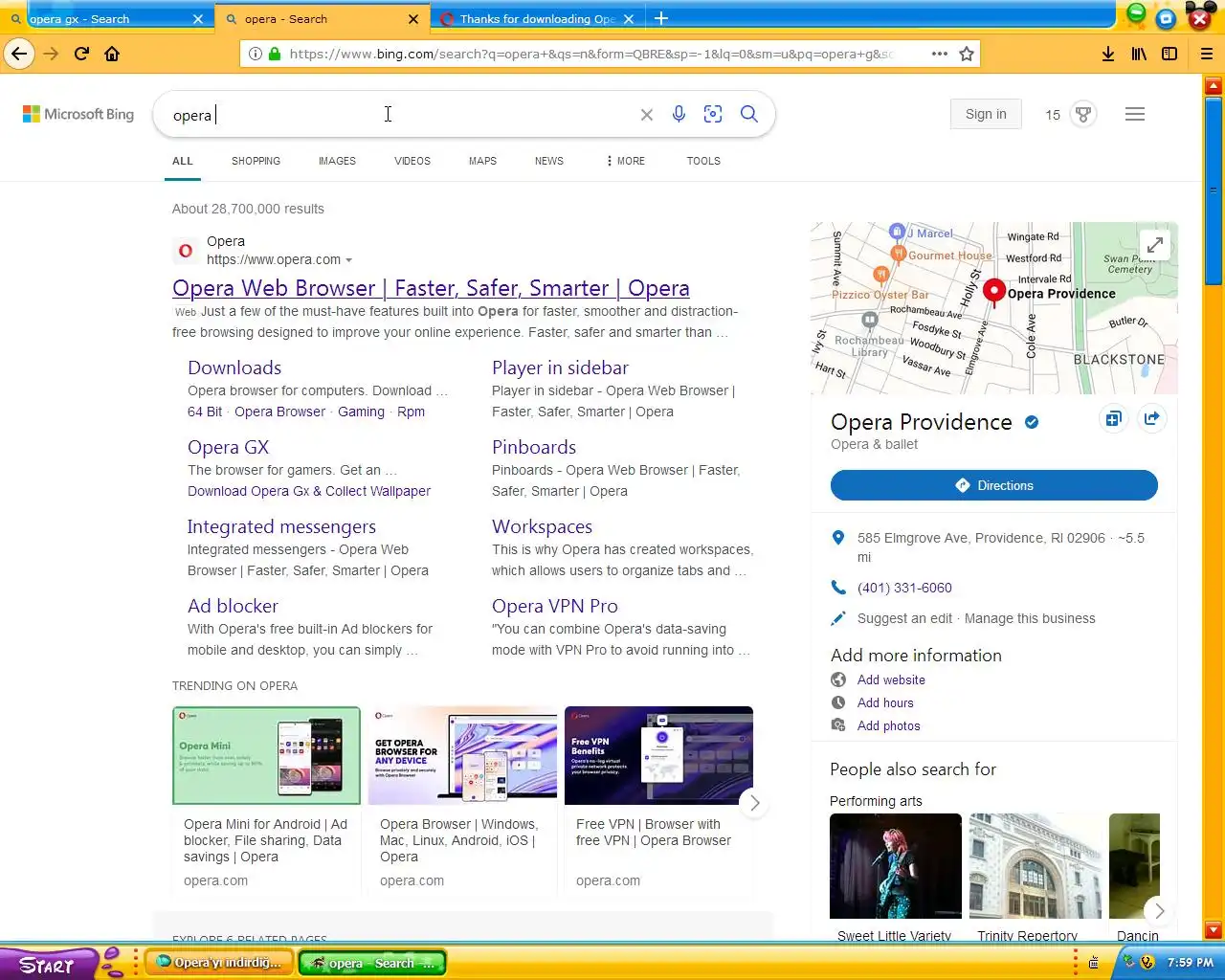The width and height of the screenshot is (1225, 980).
Task: Reload the current Bing page
Action: [x=81, y=54]
